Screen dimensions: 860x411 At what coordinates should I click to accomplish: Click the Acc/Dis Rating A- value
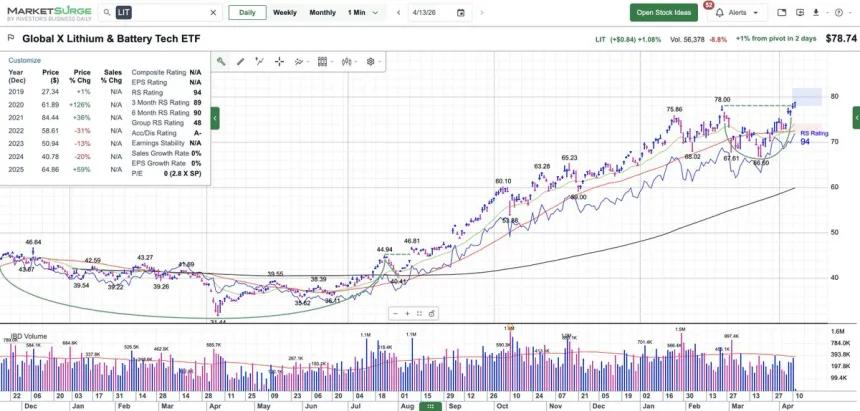click(x=197, y=133)
